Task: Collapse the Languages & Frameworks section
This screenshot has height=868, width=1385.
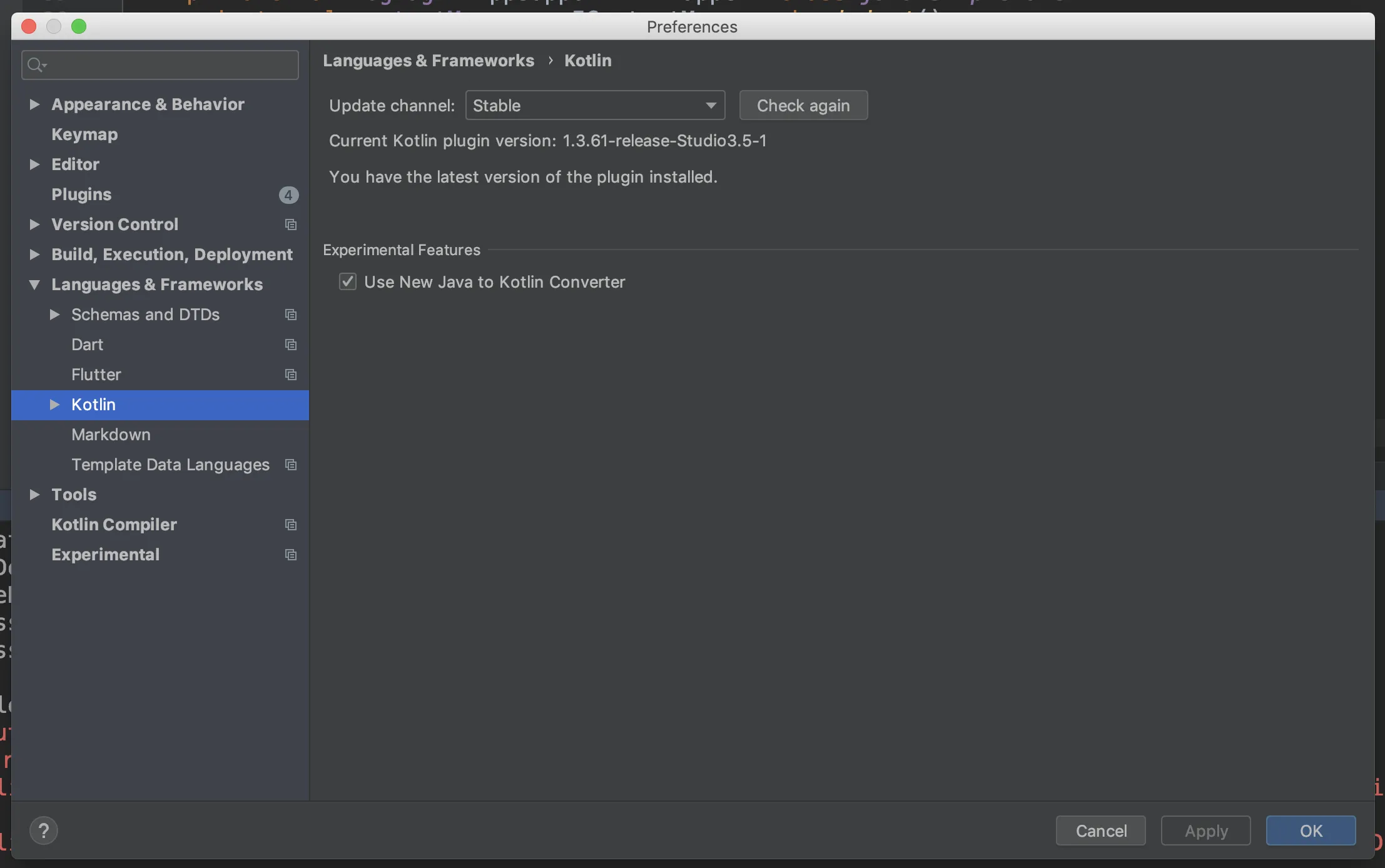Action: [34, 285]
